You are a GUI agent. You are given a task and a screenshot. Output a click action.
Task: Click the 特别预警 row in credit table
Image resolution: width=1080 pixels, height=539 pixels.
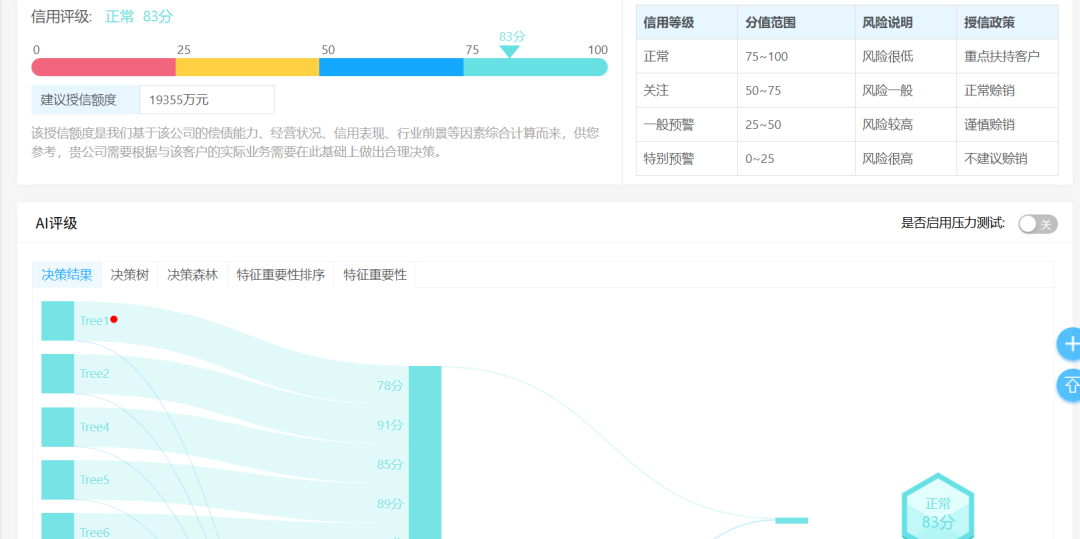tap(846, 158)
